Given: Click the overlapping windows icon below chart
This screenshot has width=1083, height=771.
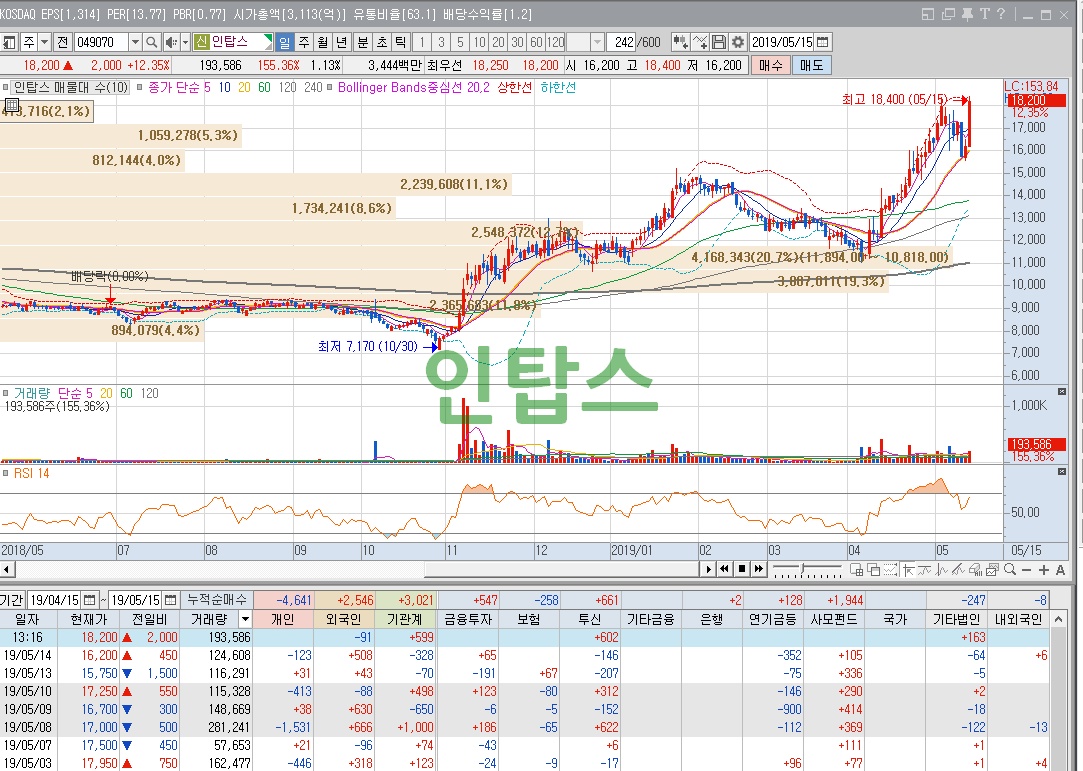Looking at the screenshot, I should pyautogui.click(x=874, y=570).
